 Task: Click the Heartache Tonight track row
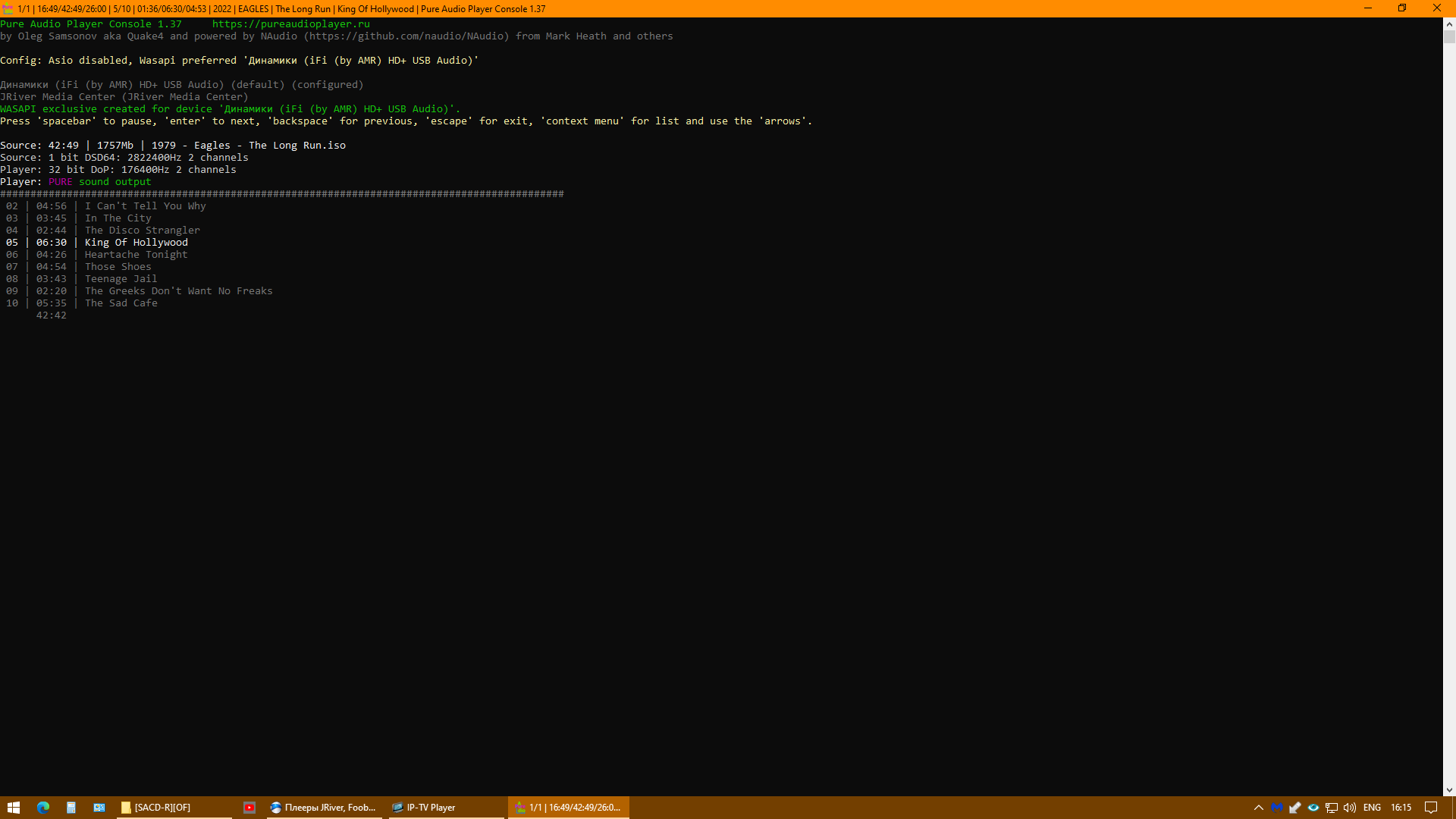(136, 255)
